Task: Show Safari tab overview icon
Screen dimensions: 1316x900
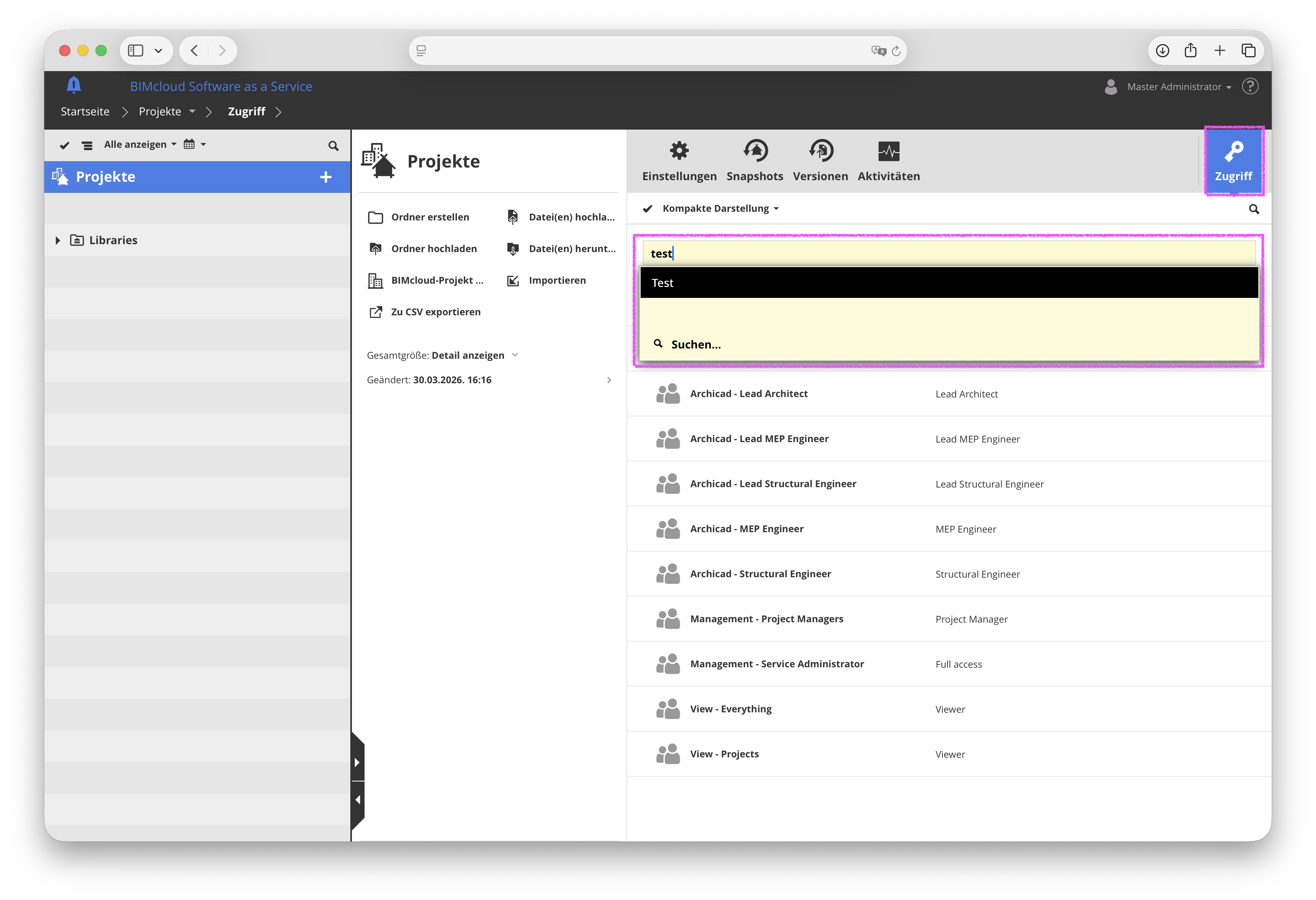Action: (1248, 51)
